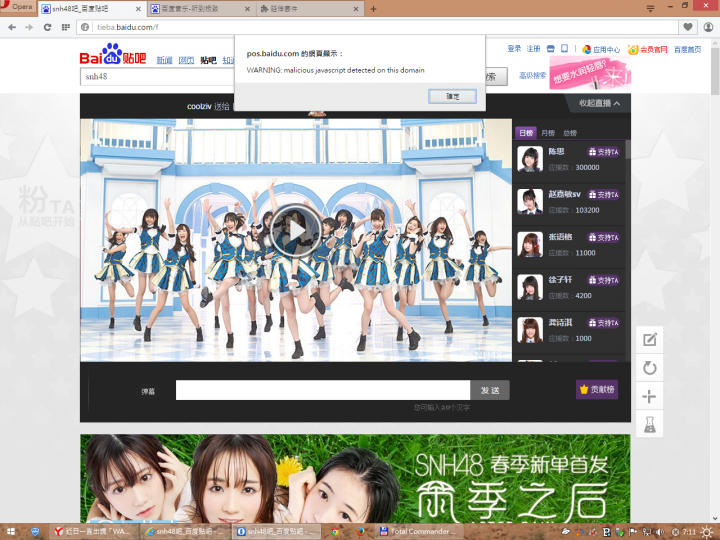Collapse the live stream with 收起直播
This screenshot has height=540, width=720.
coord(599,103)
